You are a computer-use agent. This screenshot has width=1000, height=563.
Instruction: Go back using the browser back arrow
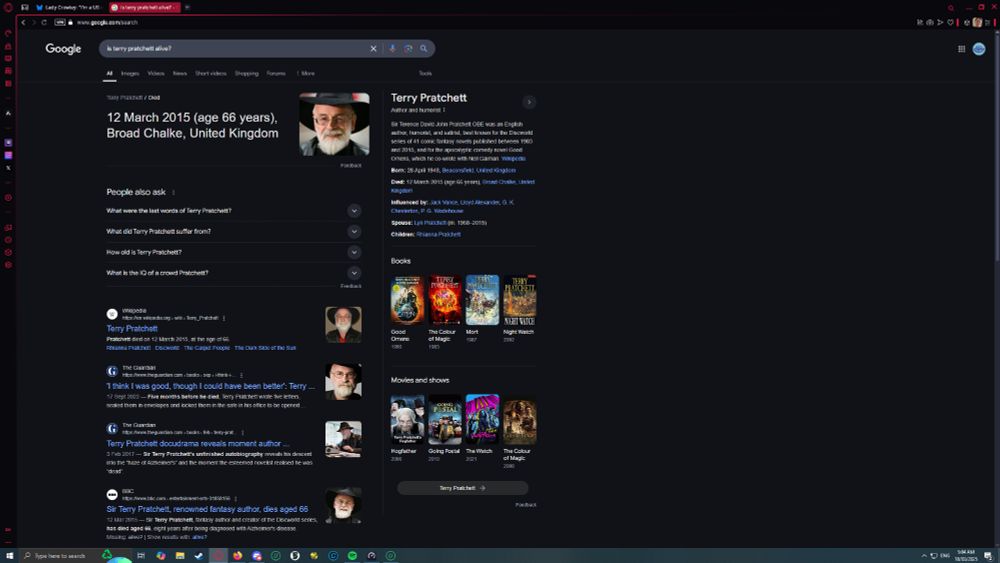point(23,22)
